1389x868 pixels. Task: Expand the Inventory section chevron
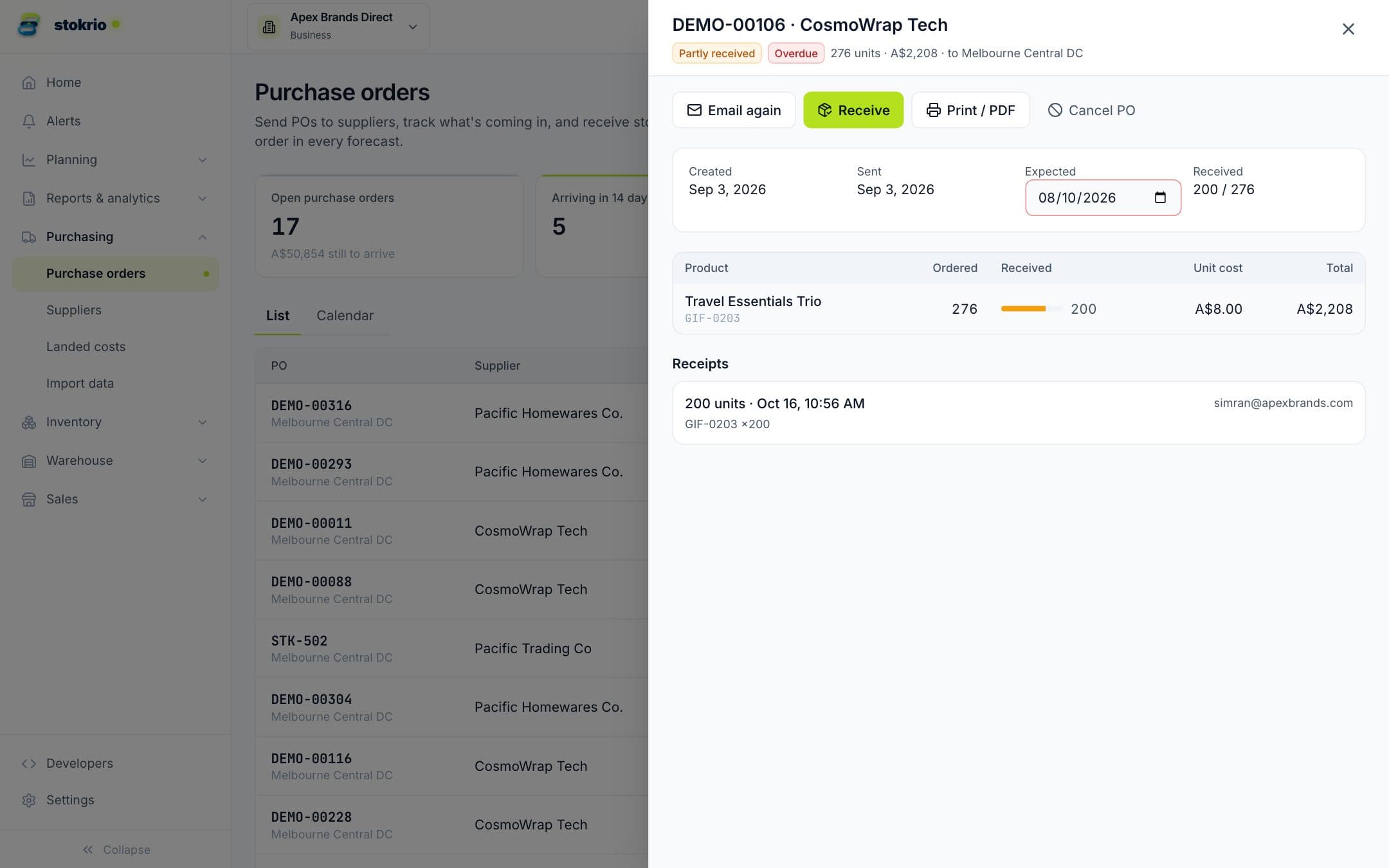(203, 422)
